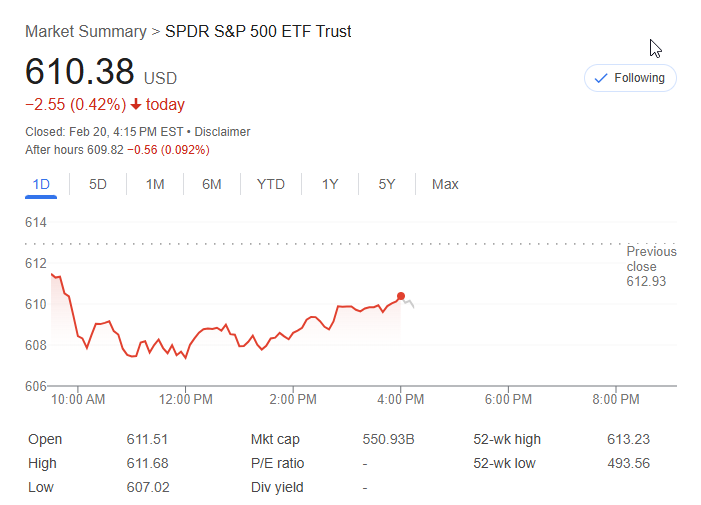
Task: Click the 52-wk high value 613.23
Action: [628, 439]
